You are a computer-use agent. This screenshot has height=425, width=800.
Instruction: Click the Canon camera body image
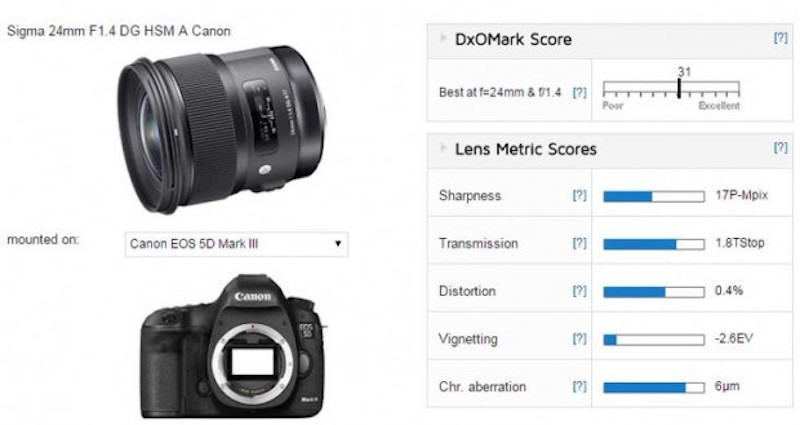coord(233,347)
